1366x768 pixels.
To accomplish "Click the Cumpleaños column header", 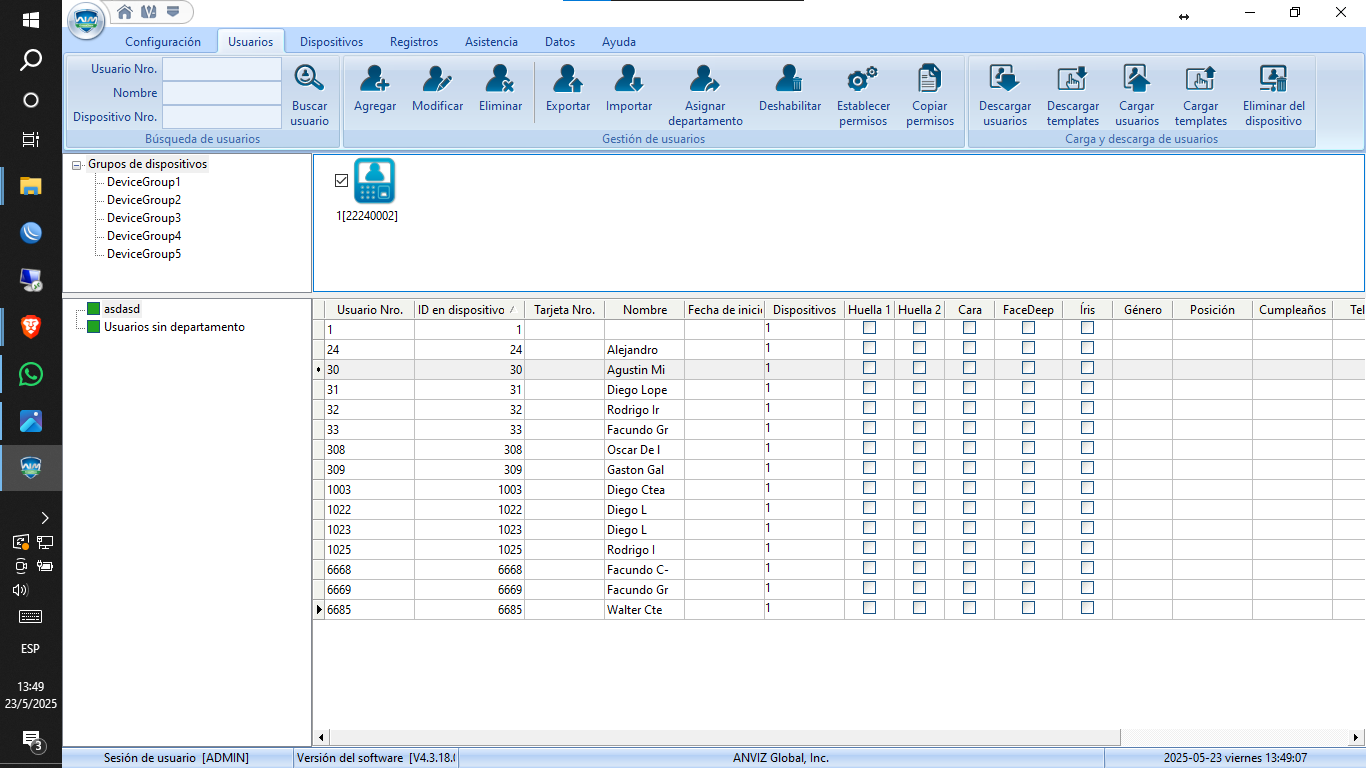I will [1293, 310].
